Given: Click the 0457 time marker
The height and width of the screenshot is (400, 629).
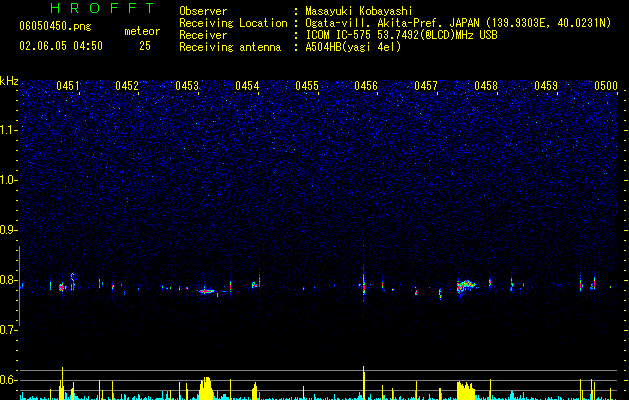Looking at the screenshot, I should point(426,86).
